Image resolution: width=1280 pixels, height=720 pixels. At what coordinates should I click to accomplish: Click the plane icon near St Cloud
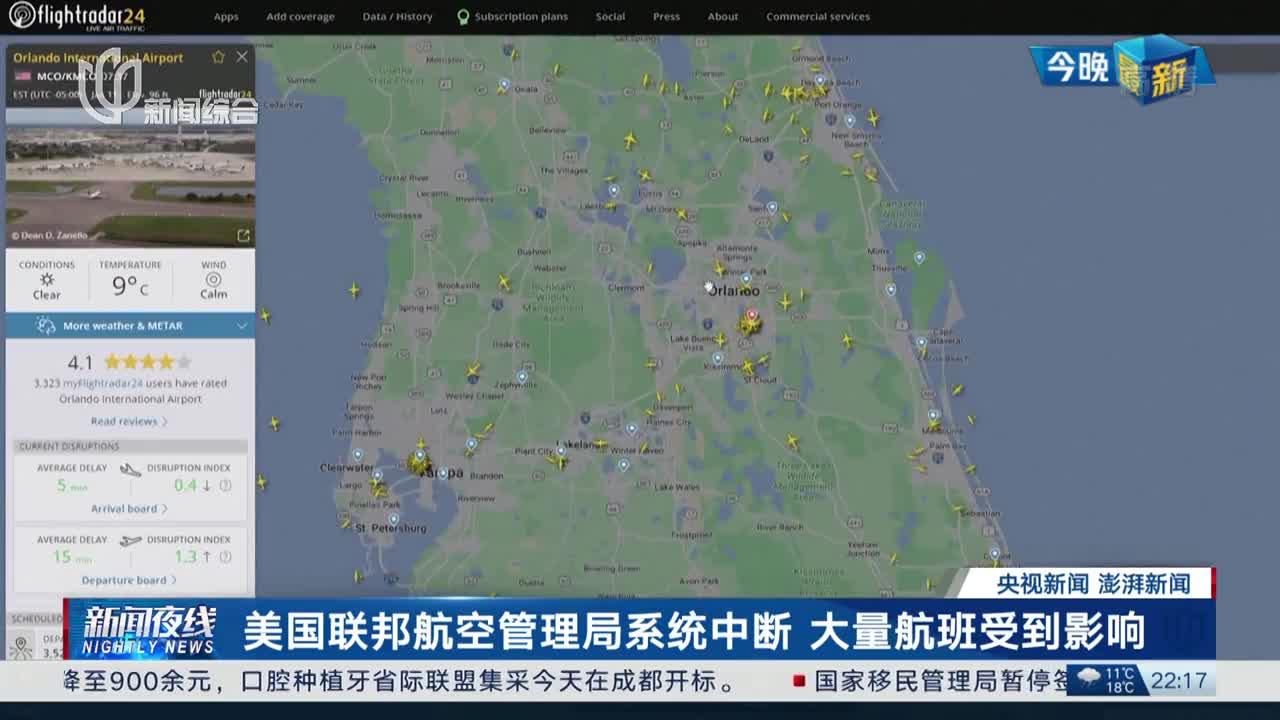(748, 368)
